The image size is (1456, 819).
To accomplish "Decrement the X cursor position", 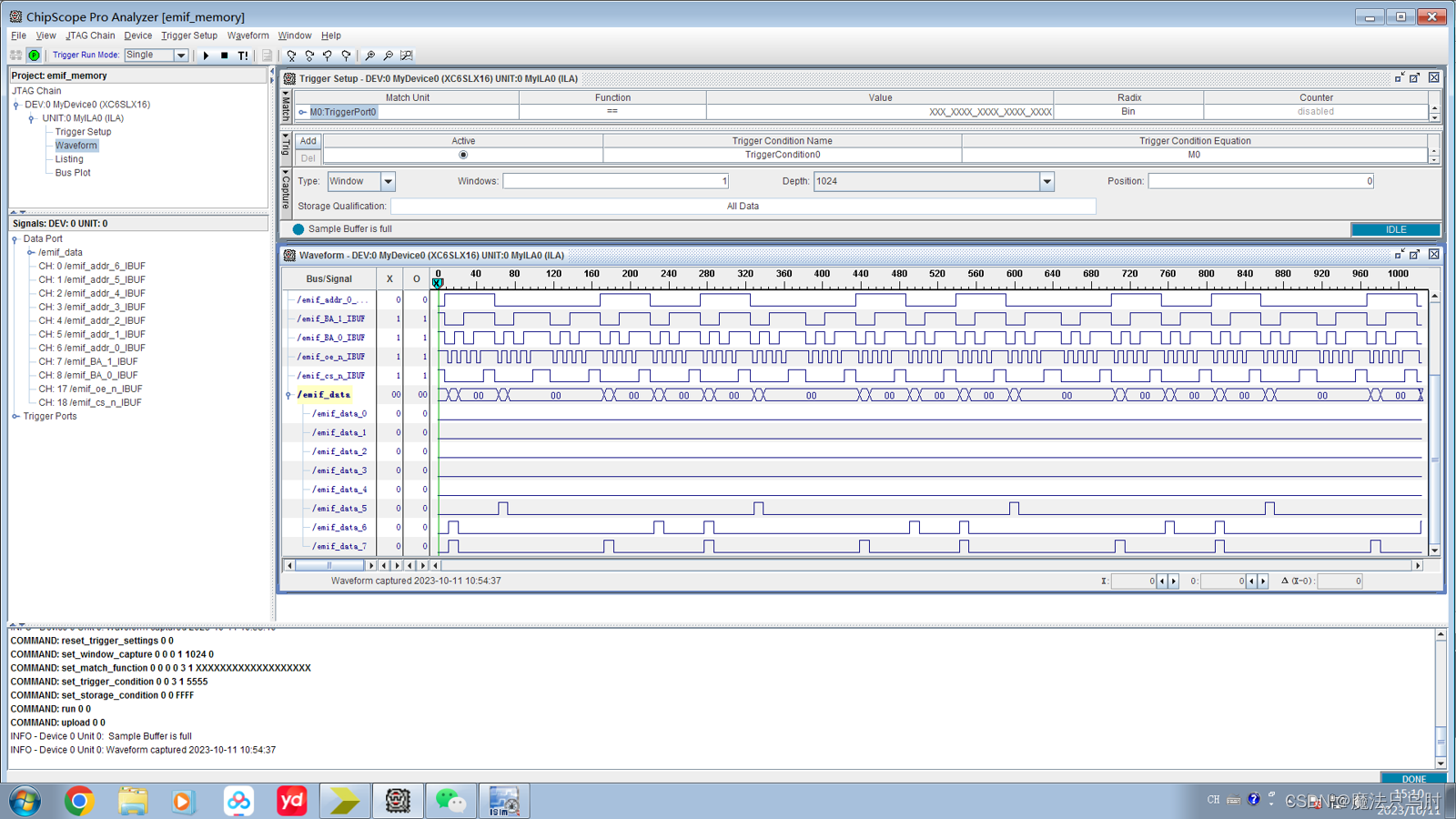I will click(x=1162, y=581).
